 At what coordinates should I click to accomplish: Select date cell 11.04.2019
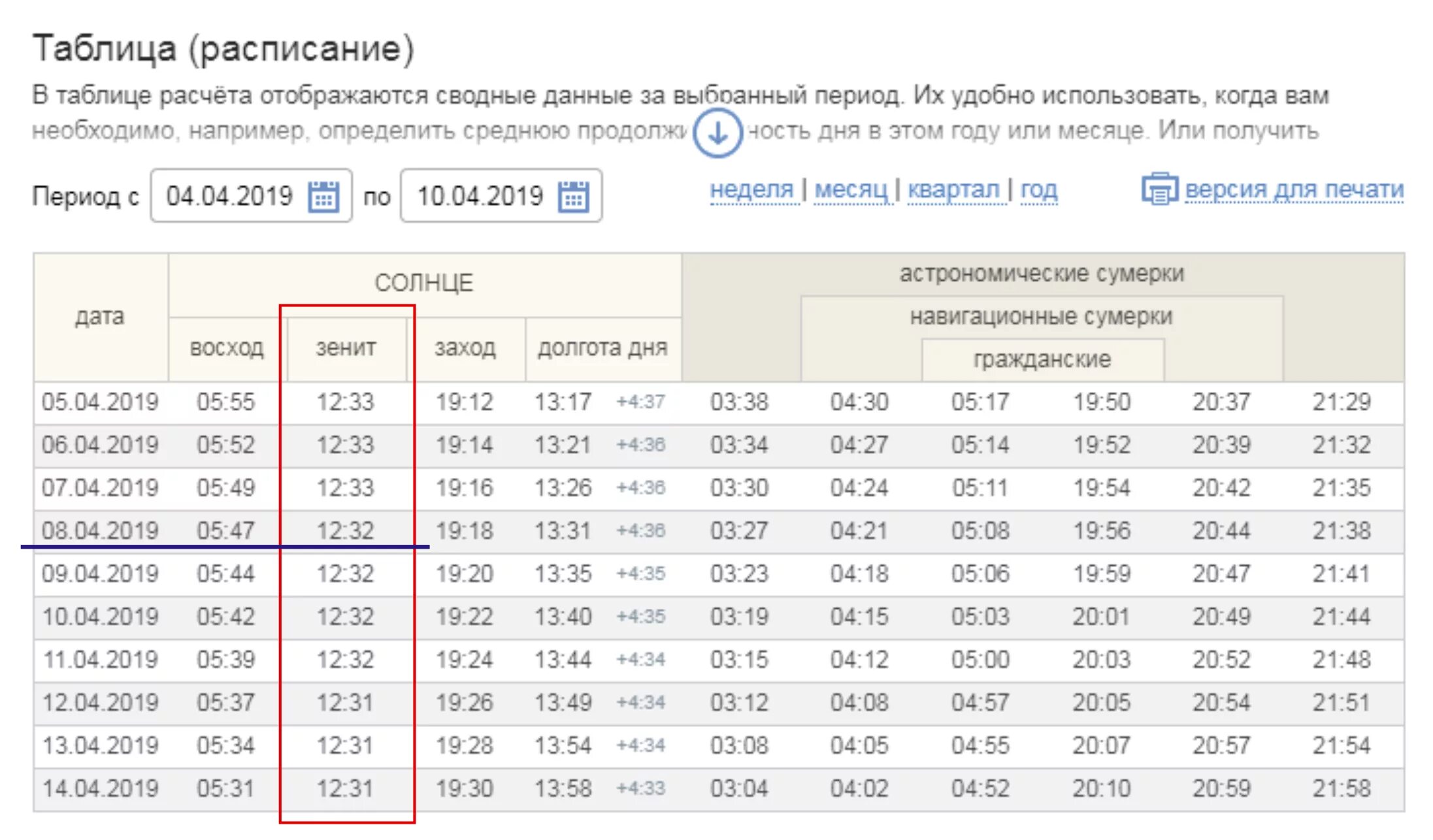(x=100, y=660)
